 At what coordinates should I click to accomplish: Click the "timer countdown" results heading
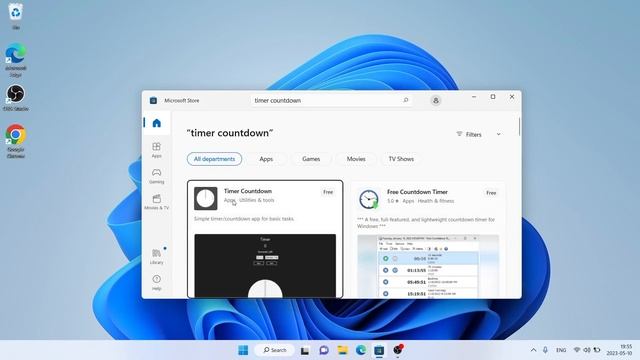pos(230,133)
